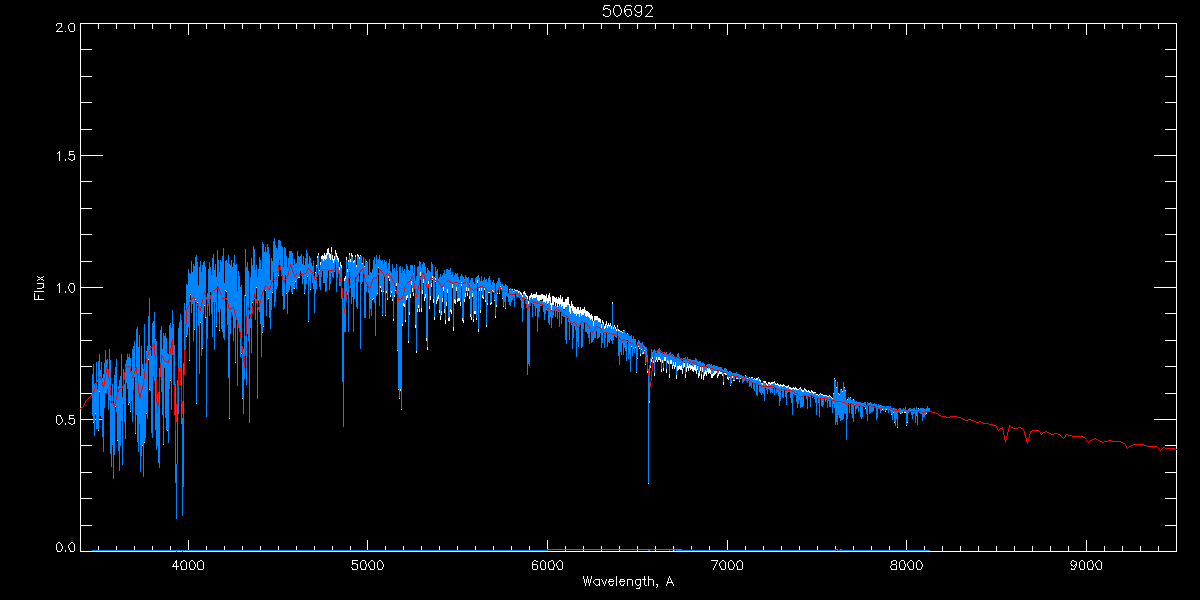
Task: Select the 8000 x-axis tick label
Action: click(x=906, y=564)
